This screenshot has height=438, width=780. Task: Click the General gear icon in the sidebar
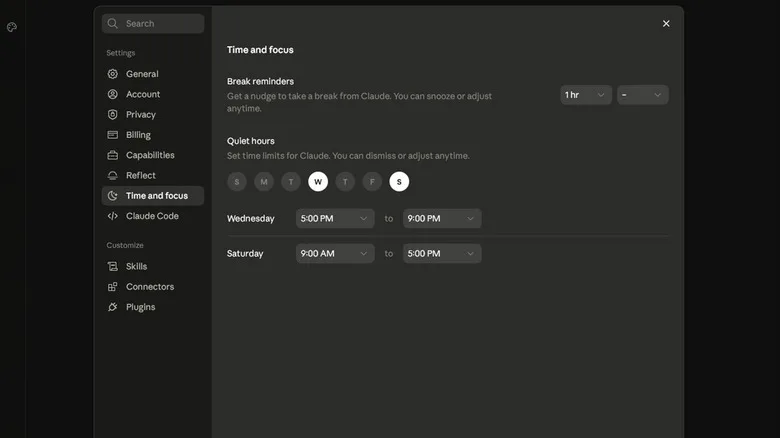coord(113,74)
